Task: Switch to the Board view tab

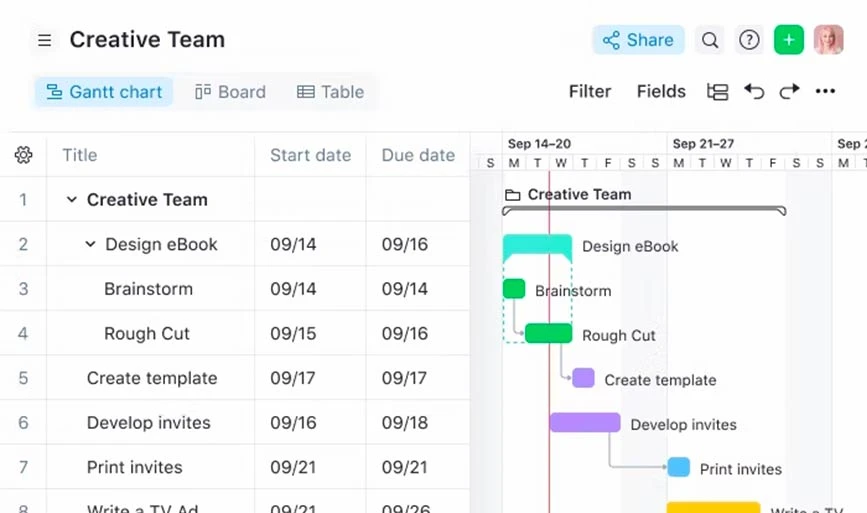Action: [x=230, y=92]
